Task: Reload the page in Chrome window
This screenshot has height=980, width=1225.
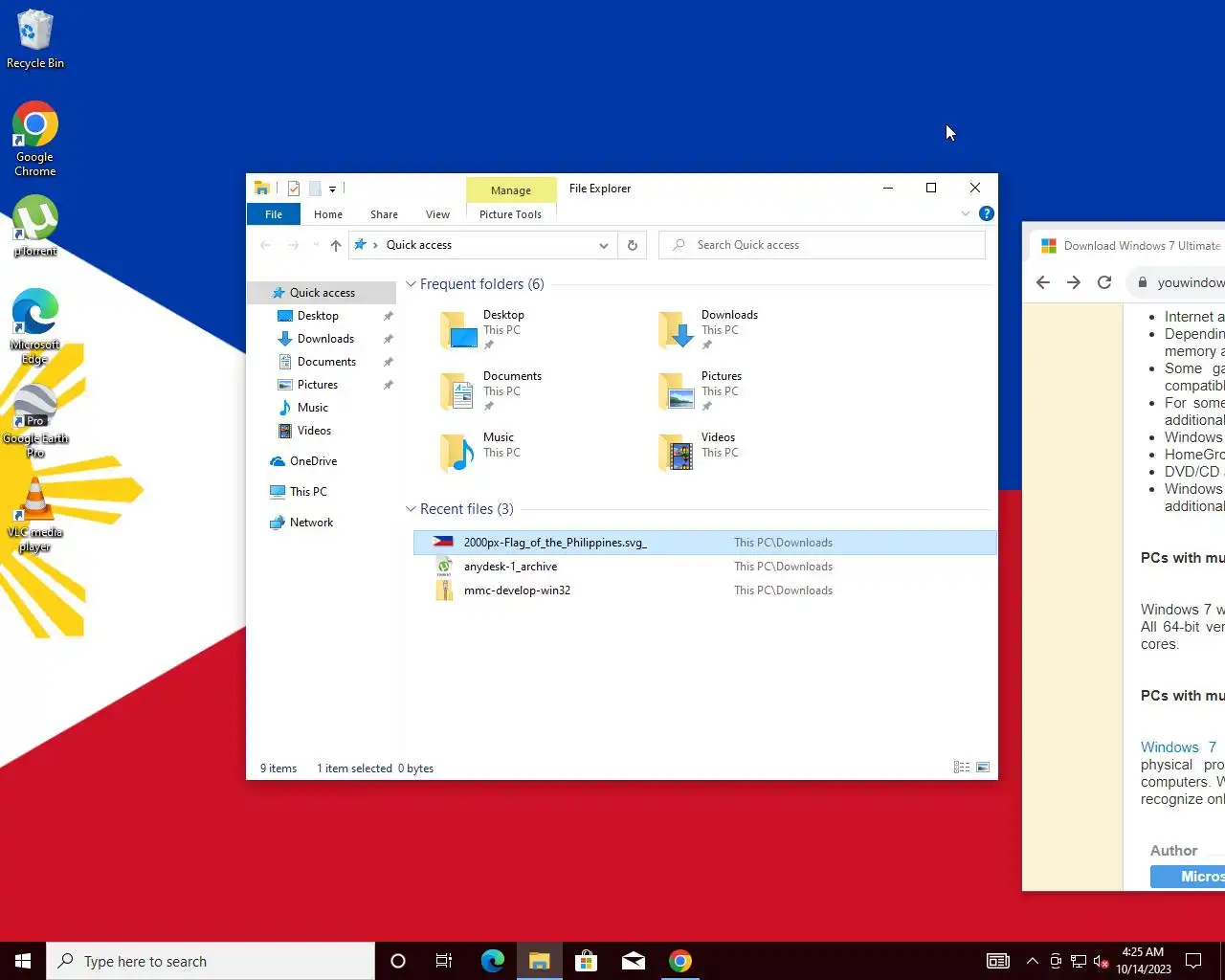Action: pos(1104,282)
